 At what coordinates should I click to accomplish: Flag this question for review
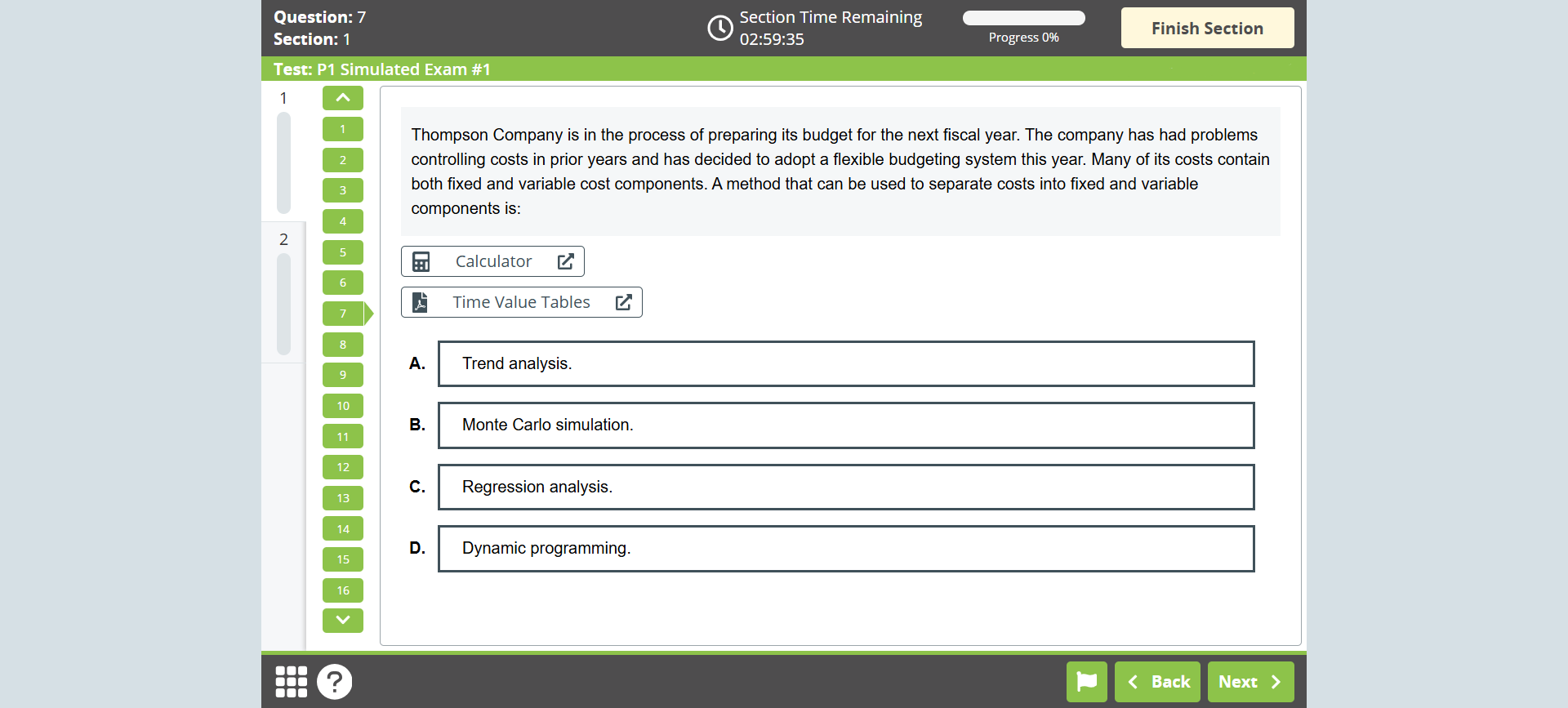[x=1086, y=682]
